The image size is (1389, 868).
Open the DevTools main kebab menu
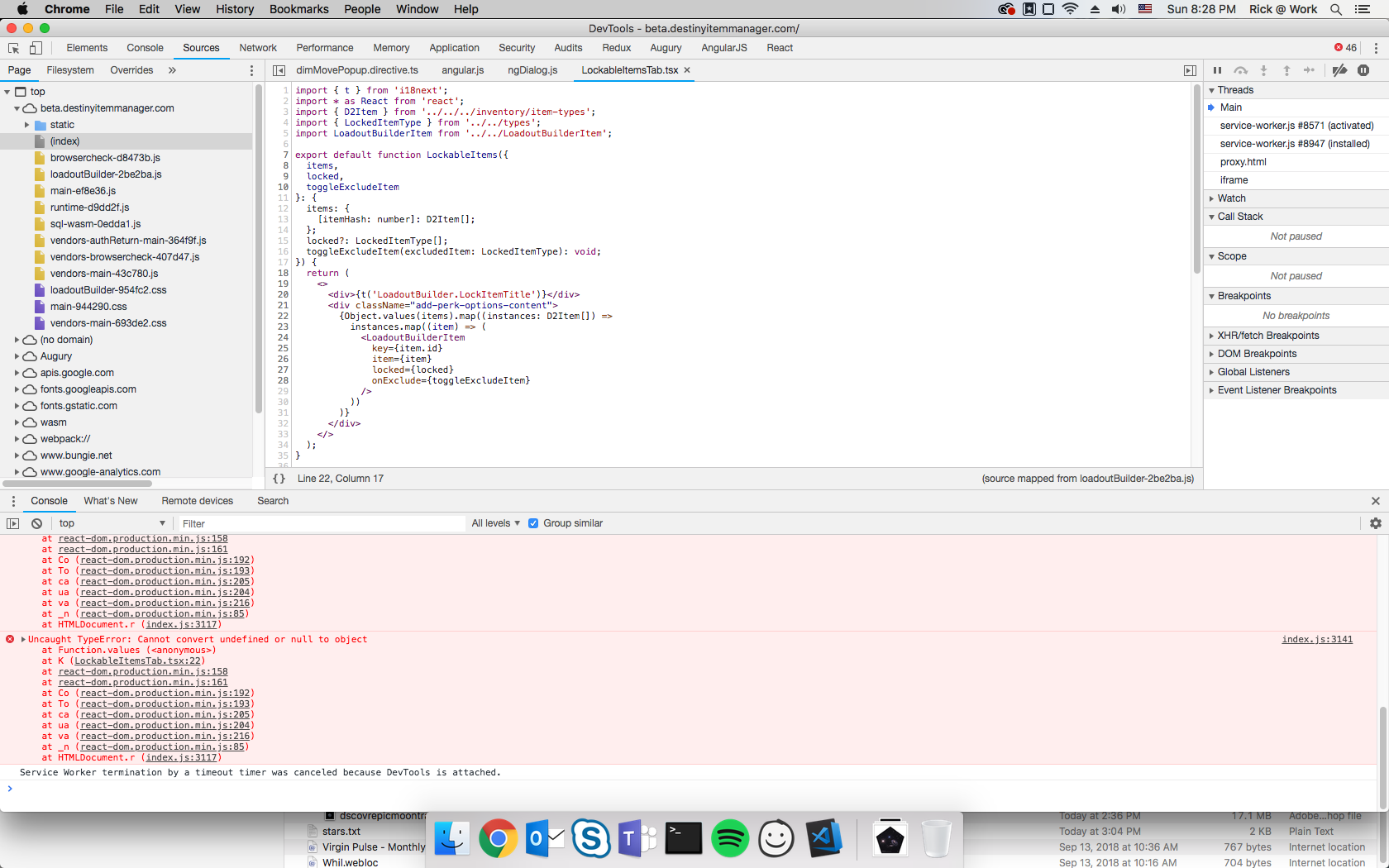1376,48
